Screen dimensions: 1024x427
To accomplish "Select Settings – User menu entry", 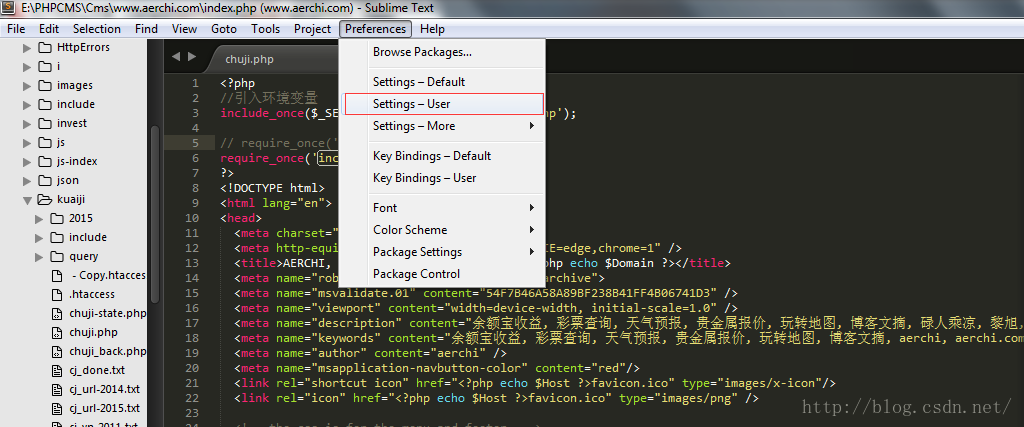I will [444, 104].
